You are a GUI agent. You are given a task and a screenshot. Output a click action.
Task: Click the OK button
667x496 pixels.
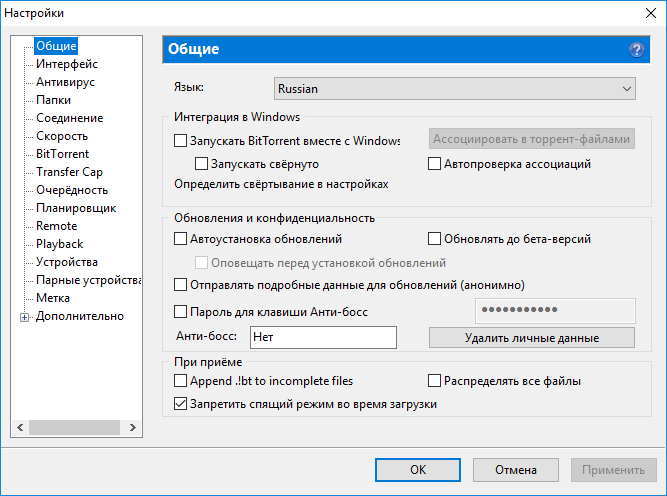[418, 469]
